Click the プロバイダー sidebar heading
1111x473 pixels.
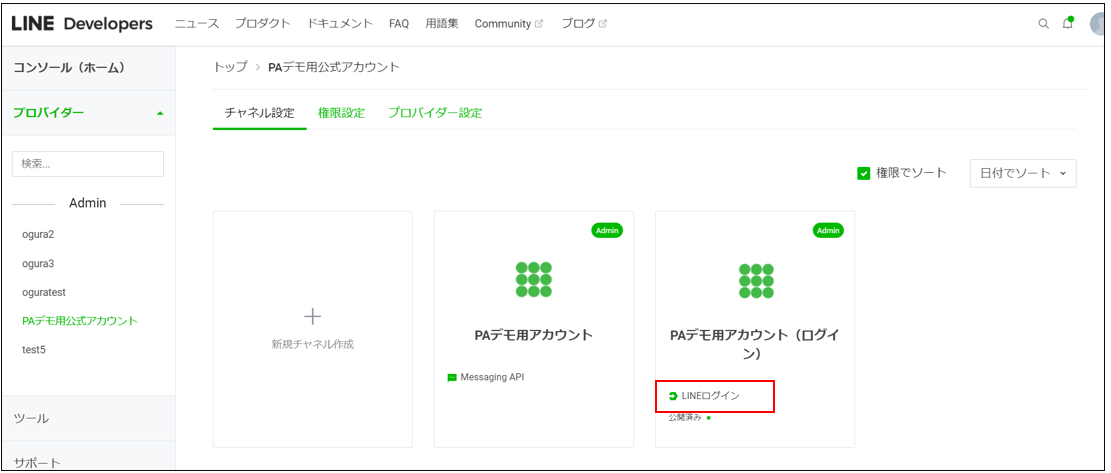tap(49, 113)
